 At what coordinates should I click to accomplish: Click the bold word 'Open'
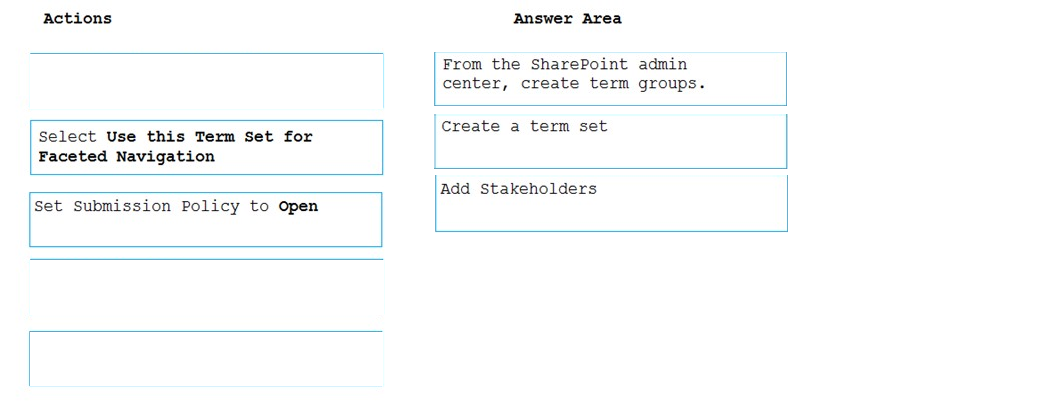[x=298, y=206]
